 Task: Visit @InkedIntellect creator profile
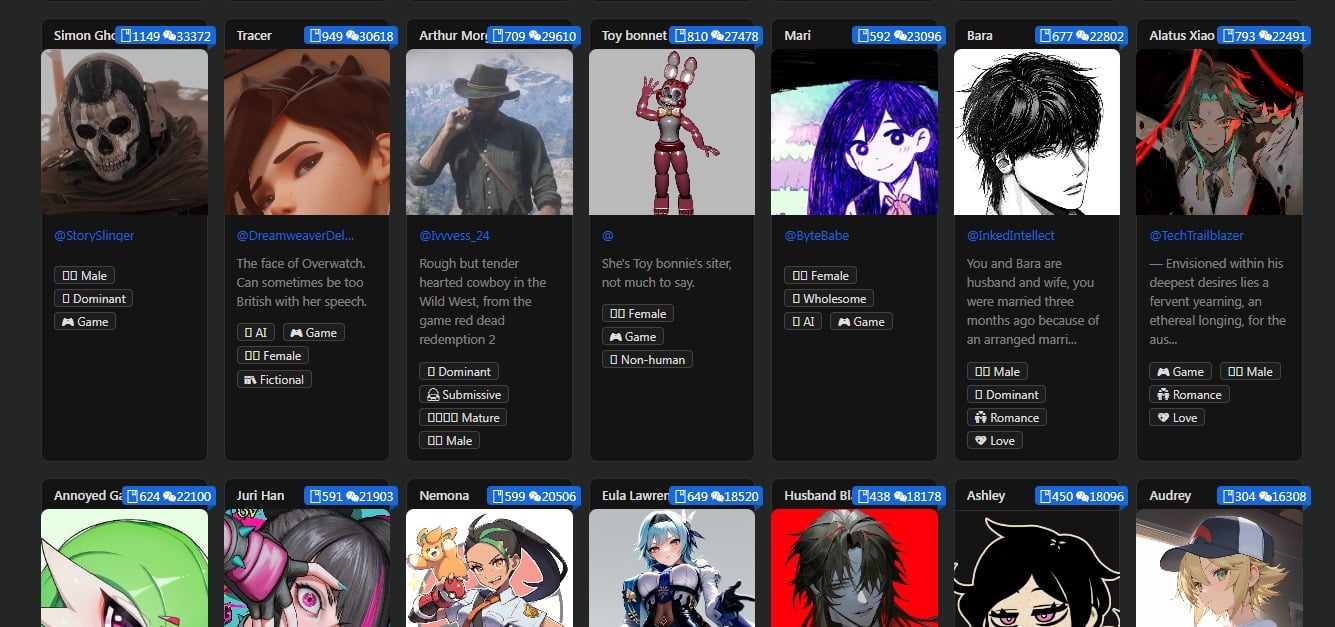pos(1010,236)
